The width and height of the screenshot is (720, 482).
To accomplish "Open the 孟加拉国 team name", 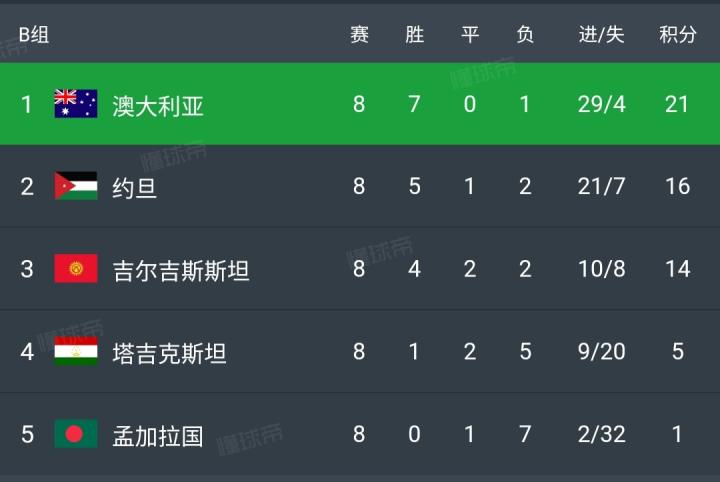I will coord(158,435).
